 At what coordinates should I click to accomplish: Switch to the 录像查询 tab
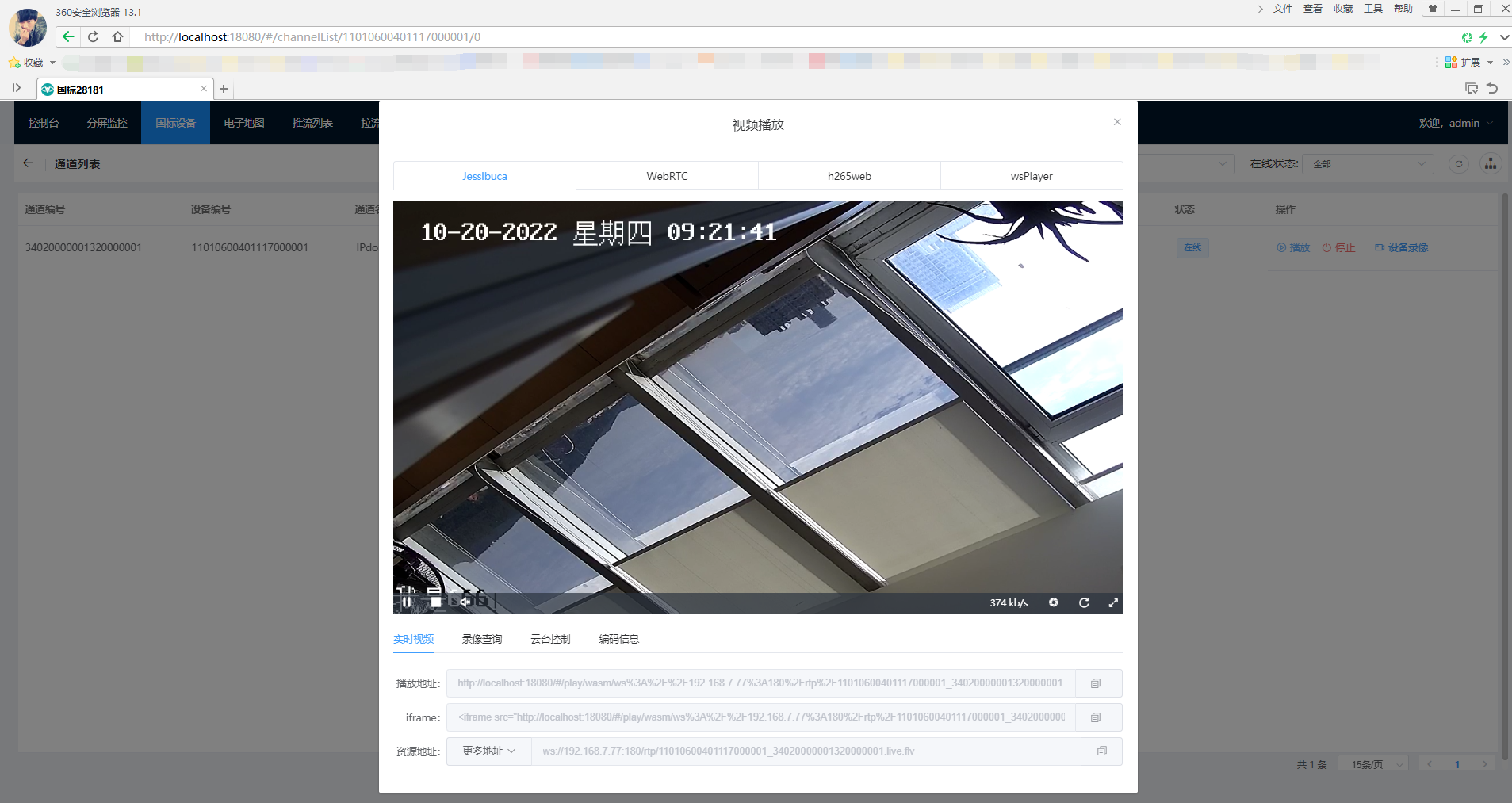[x=482, y=639]
